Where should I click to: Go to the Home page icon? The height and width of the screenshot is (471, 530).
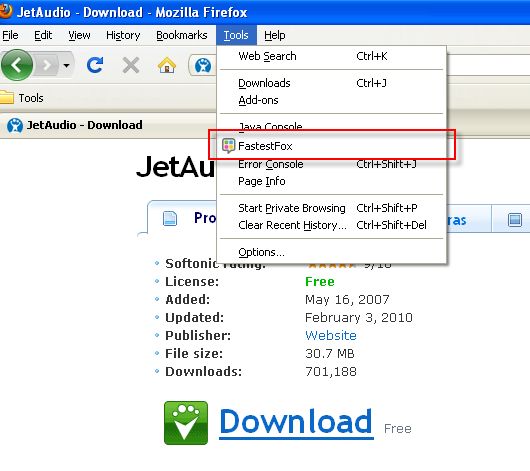167,65
